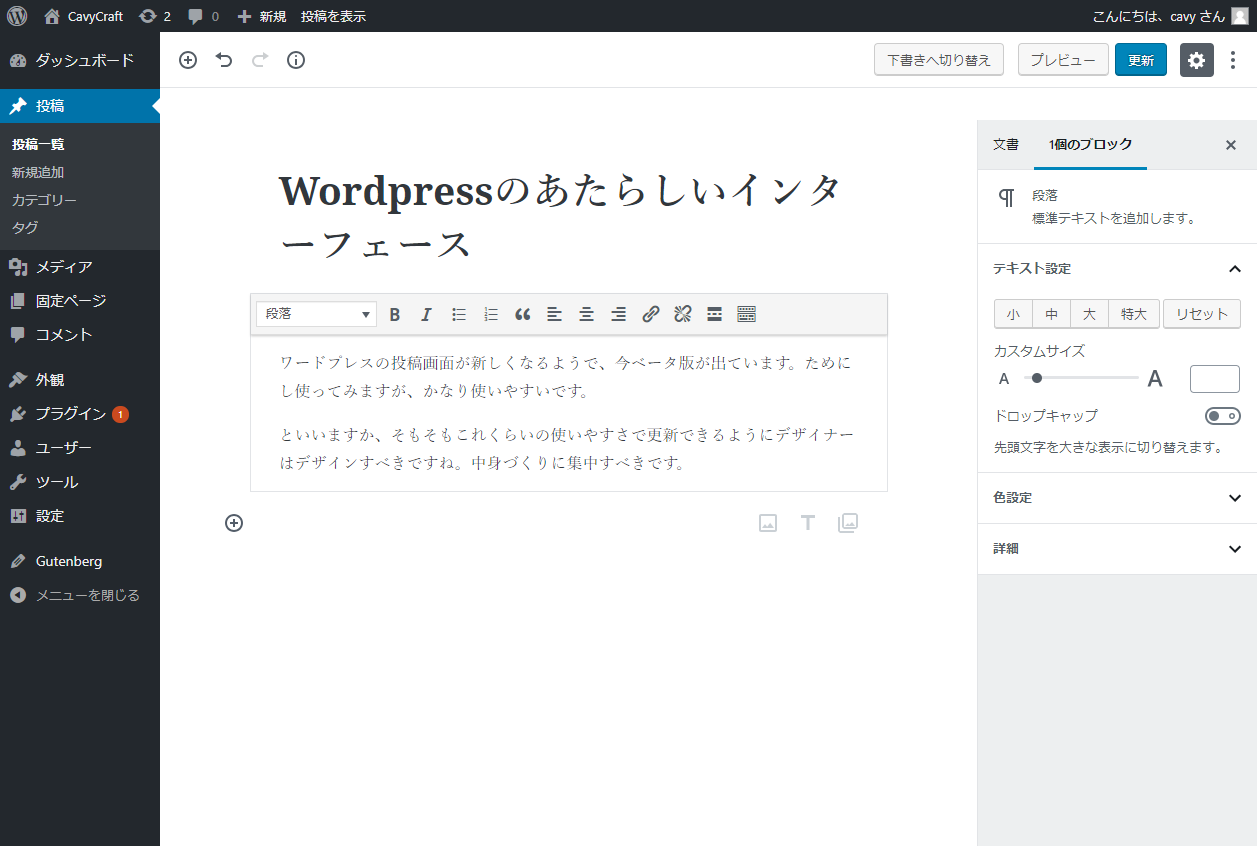
Task: Insert a numbered list
Action: (491, 314)
